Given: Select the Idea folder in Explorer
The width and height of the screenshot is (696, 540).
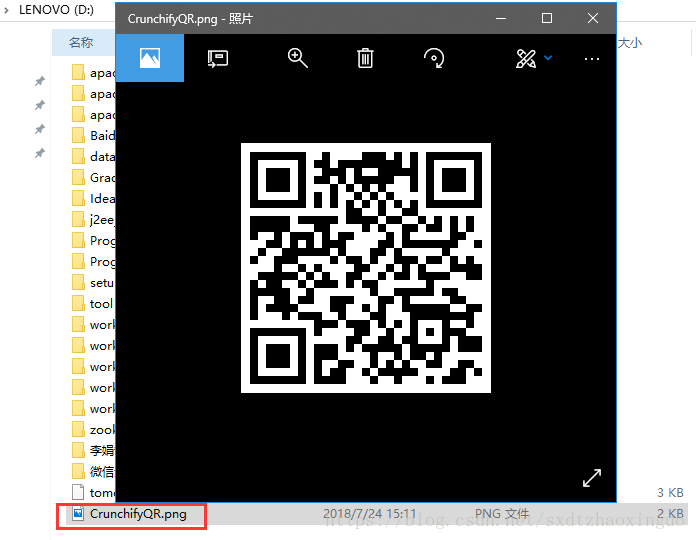Looking at the screenshot, I should click(x=103, y=198).
